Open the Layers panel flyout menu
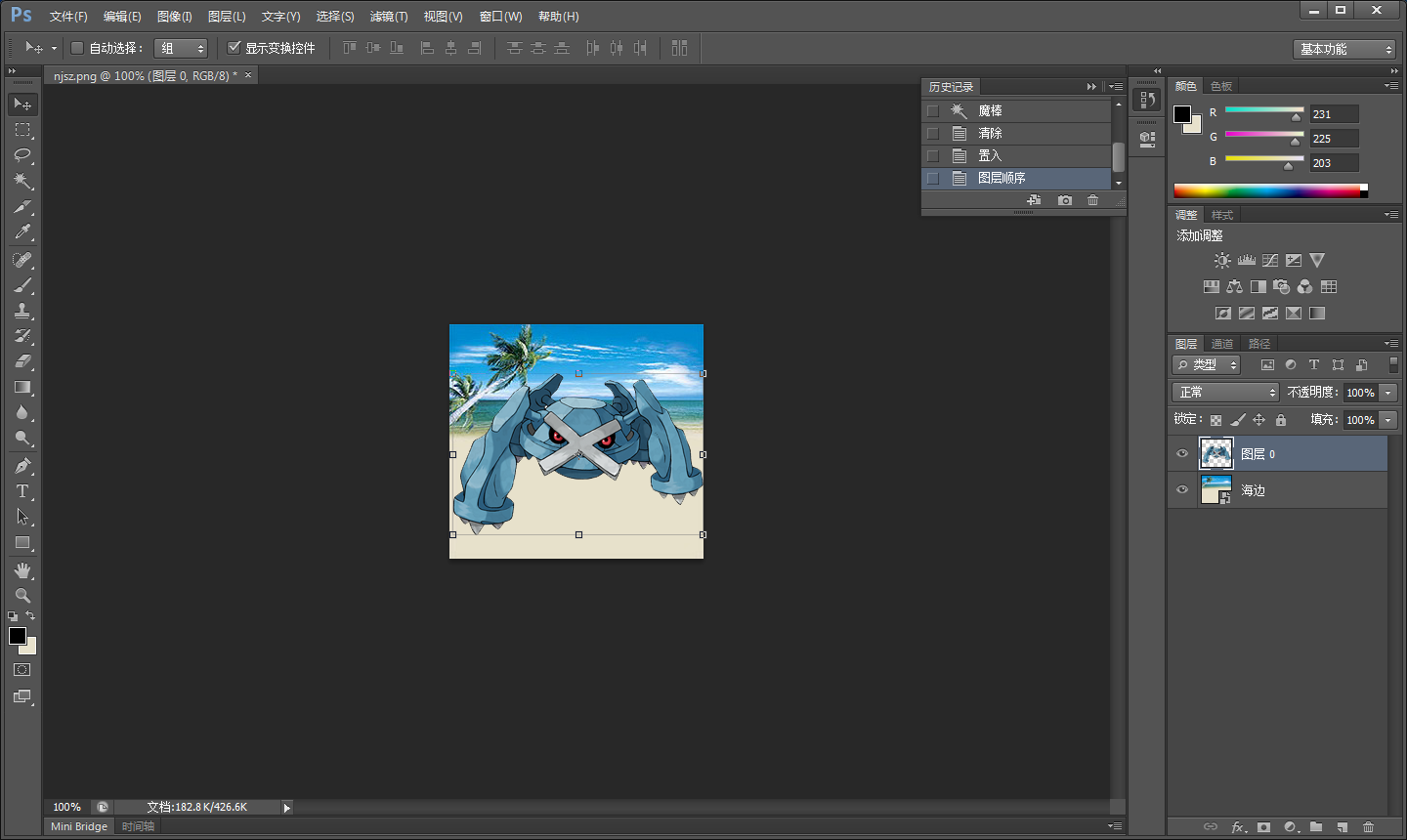Image resolution: width=1407 pixels, height=840 pixels. pyautogui.click(x=1391, y=344)
